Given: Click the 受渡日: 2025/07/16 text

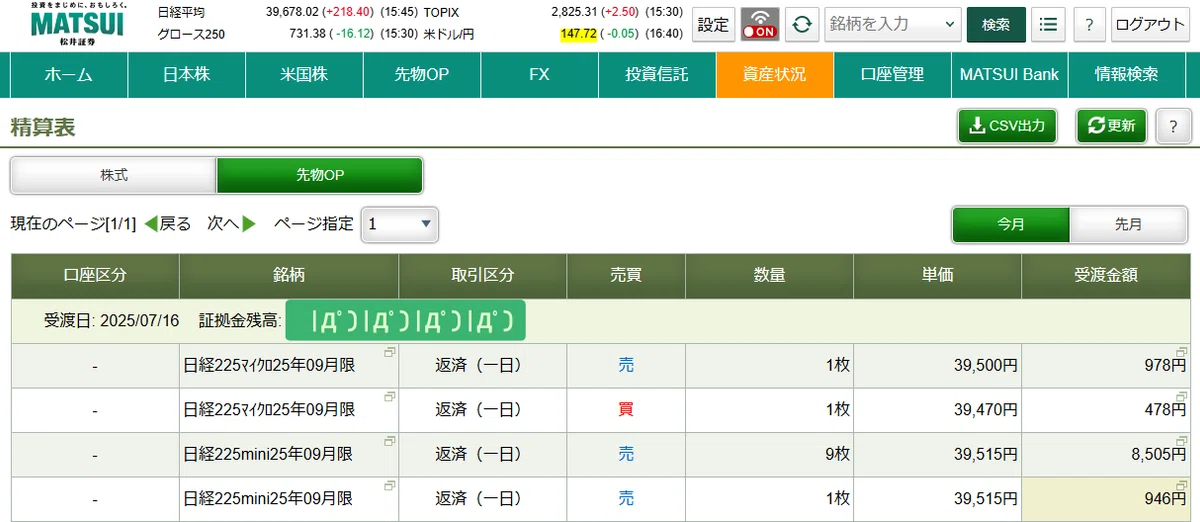Looking at the screenshot, I should tap(111, 321).
